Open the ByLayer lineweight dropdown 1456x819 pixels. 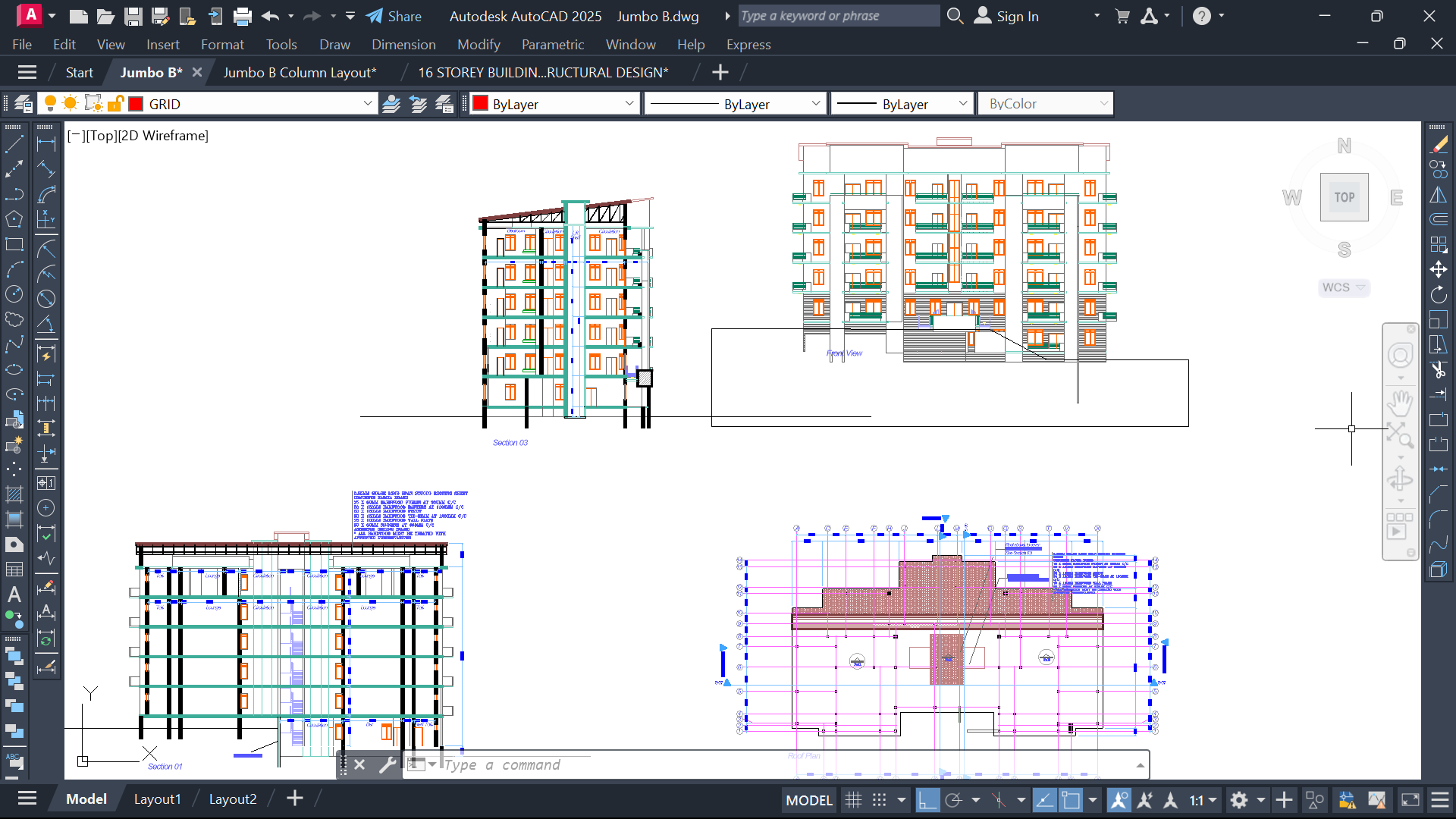pos(902,104)
